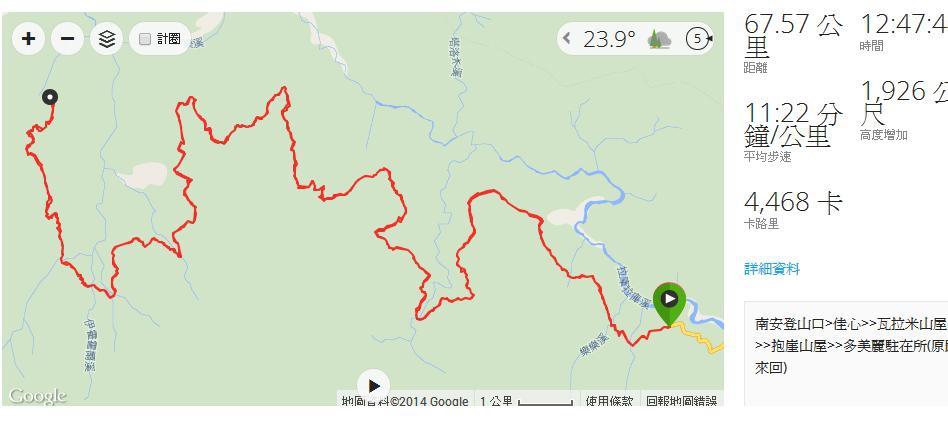Collapse the weather panel chevron arrow
948x421 pixels.
coord(567,39)
